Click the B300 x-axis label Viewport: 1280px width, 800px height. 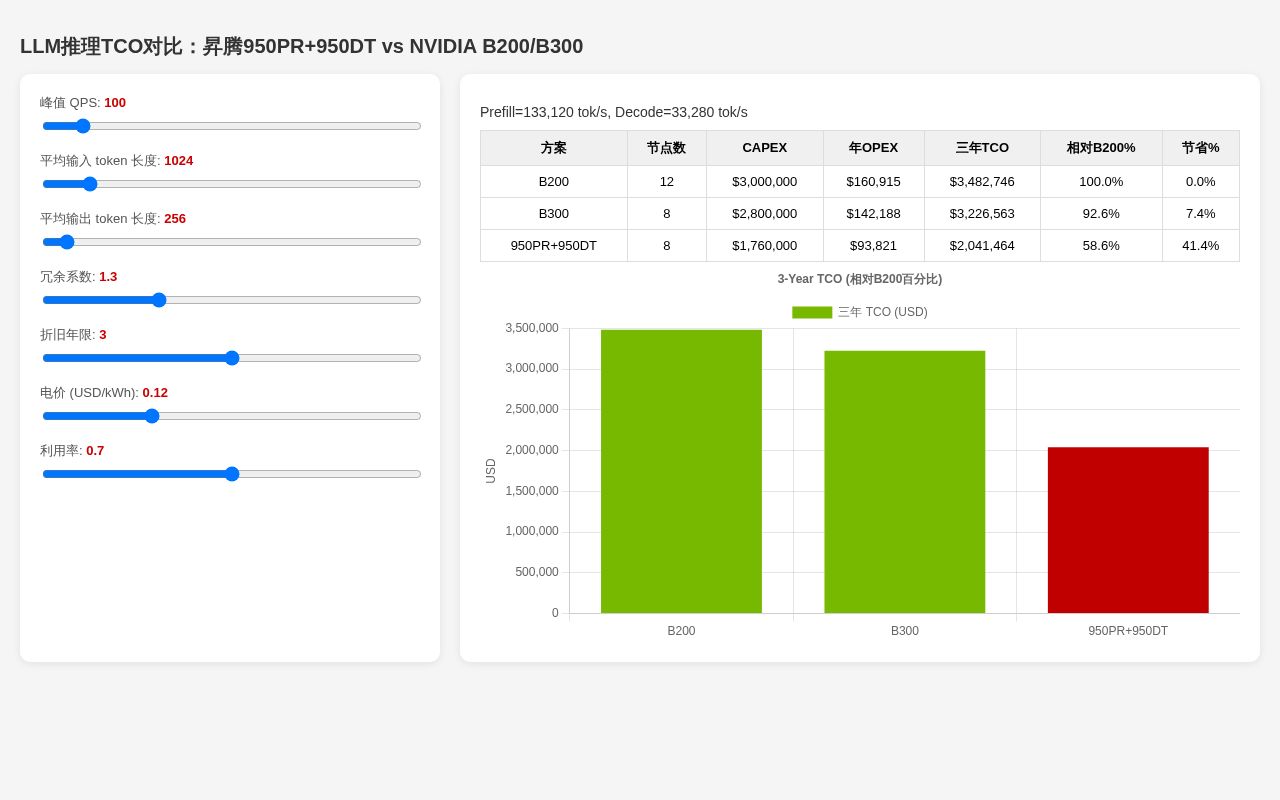(x=905, y=631)
